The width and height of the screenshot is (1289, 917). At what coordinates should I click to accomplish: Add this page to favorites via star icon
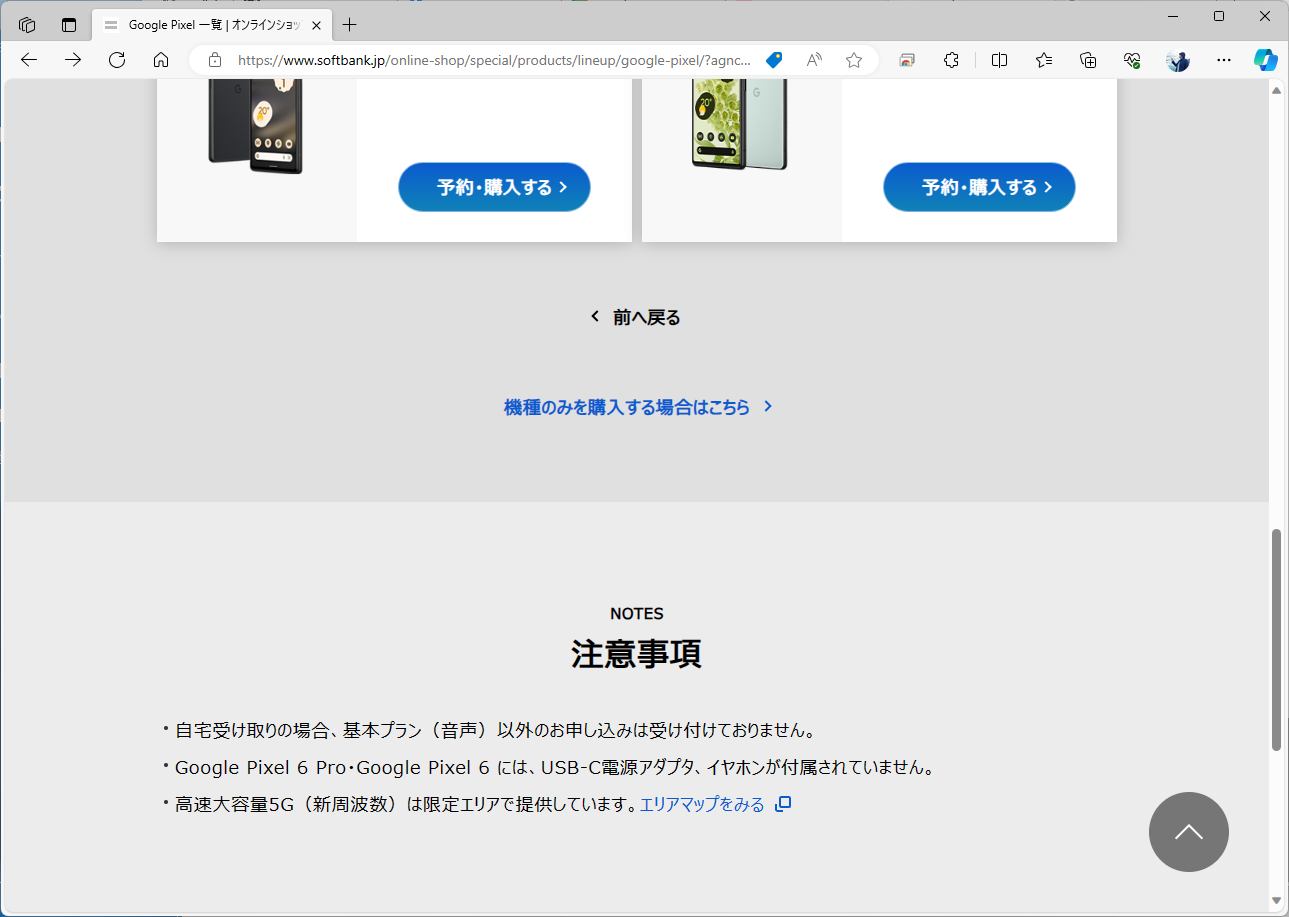pos(854,60)
